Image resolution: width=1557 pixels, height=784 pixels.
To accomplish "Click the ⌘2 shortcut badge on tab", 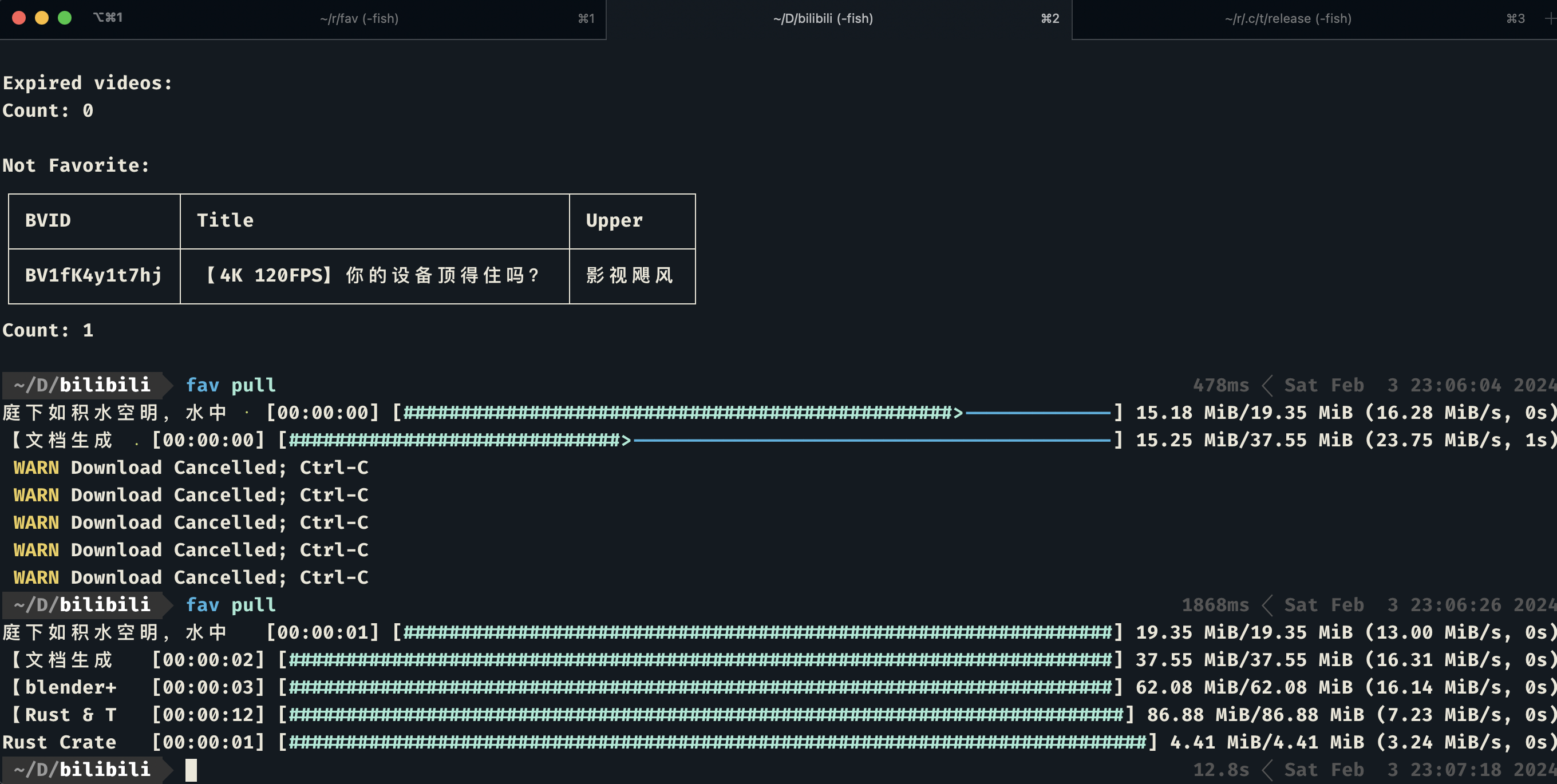I will [x=1050, y=18].
